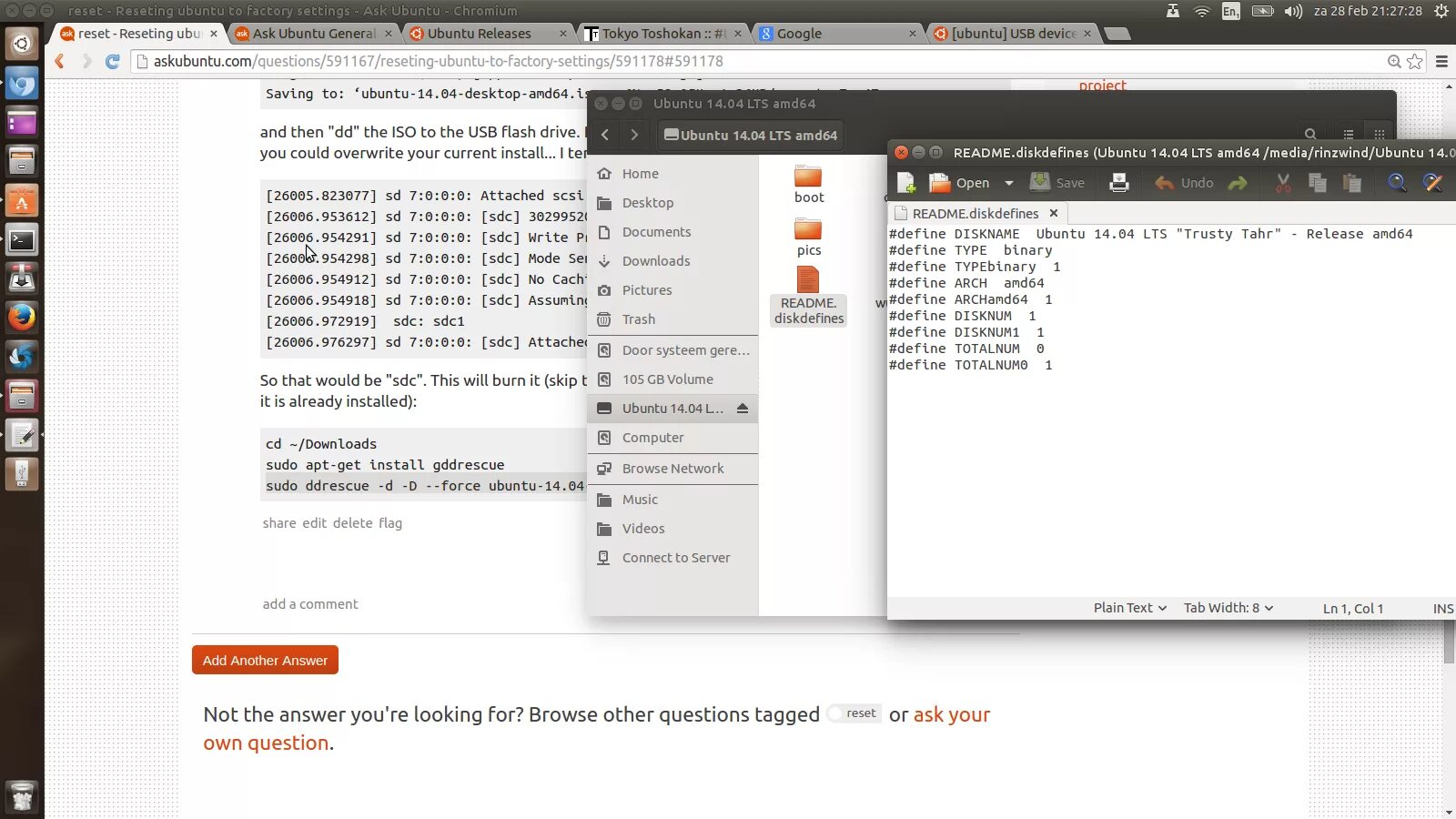Open Documents in Files sidebar
The image size is (1456, 819).
click(x=673, y=232)
